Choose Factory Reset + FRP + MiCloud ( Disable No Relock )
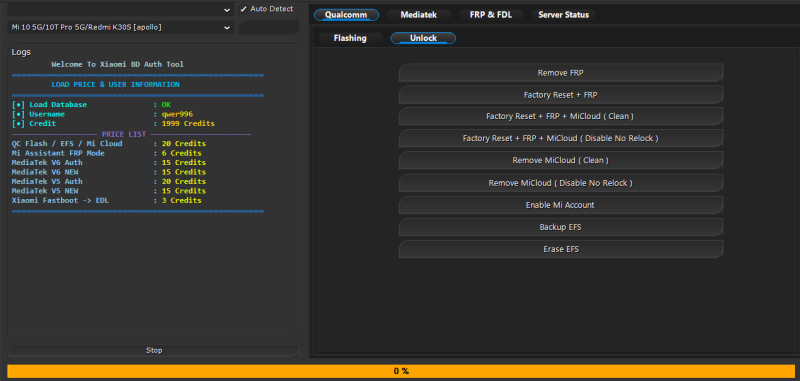The image size is (800, 381). [x=560, y=138]
